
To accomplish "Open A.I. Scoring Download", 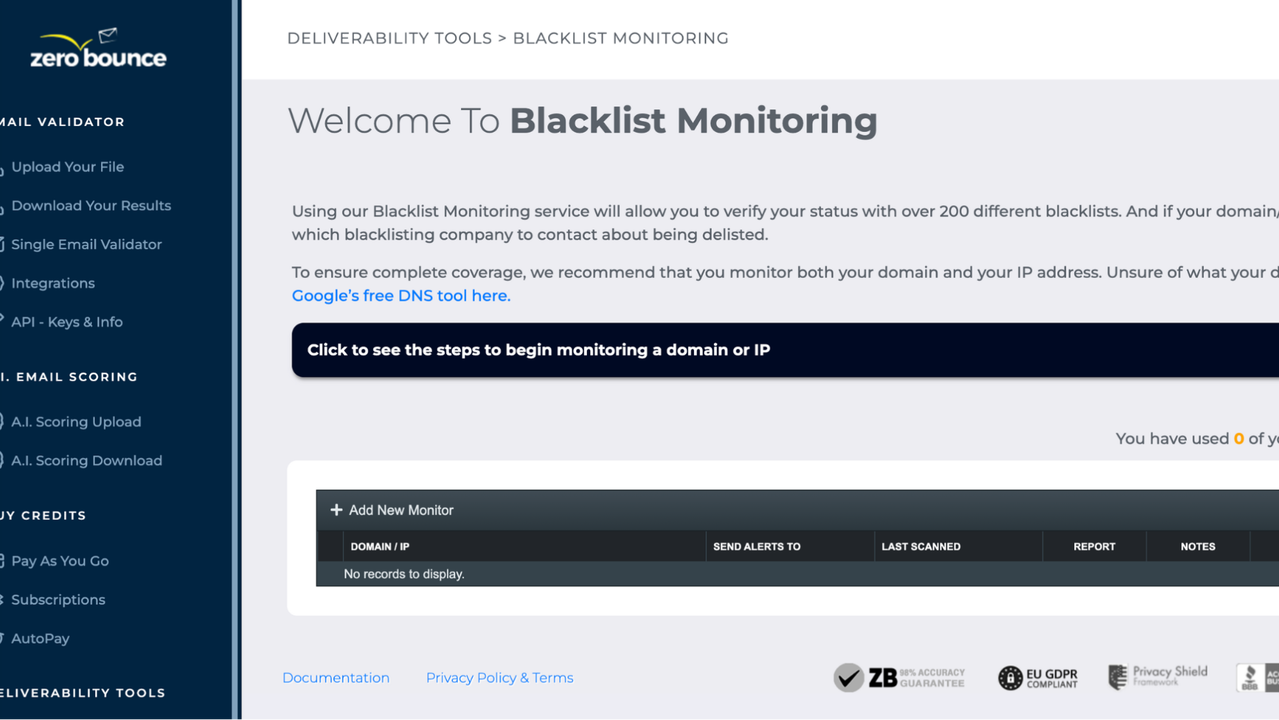I will click(86, 461).
